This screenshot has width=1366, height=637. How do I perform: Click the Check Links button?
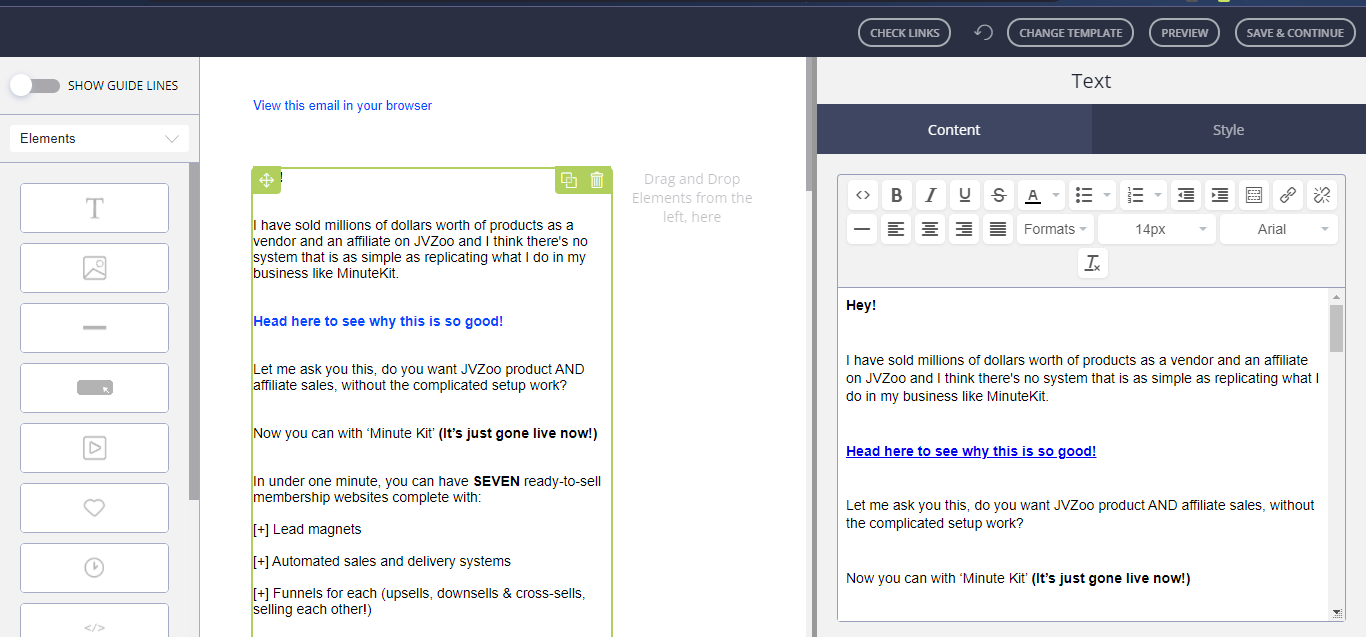coord(905,33)
